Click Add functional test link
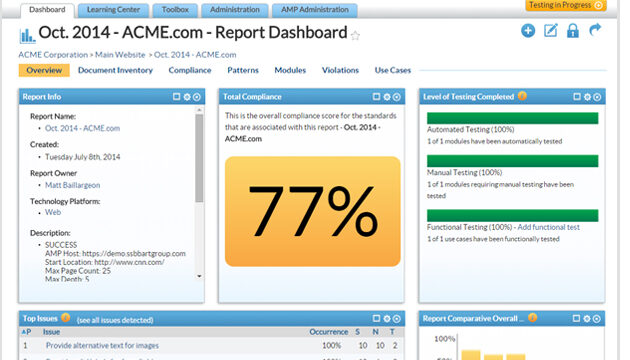The width and height of the screenshot is (630, 360). pyautogui.click(x=548, y=227)
